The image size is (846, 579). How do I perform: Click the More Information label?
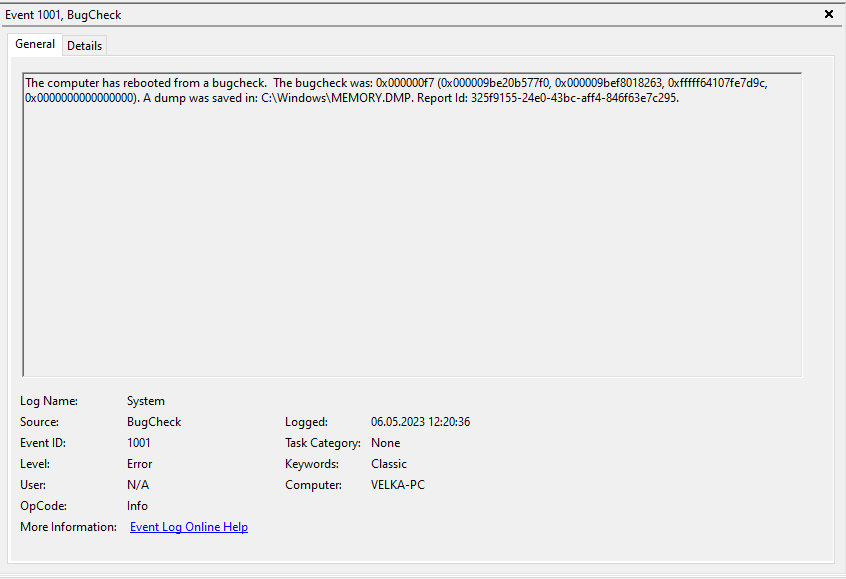click(x=69, y=527)
